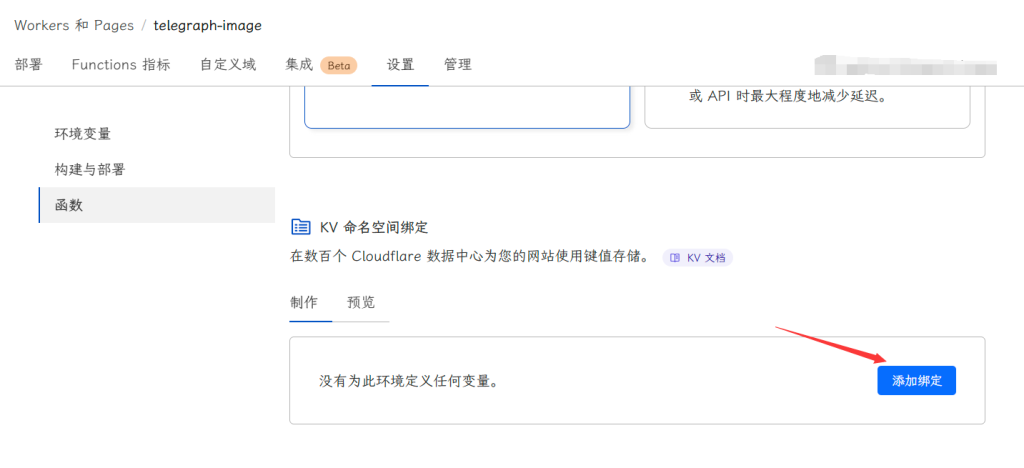Select the card about 减少延迟

pos(807,107)
